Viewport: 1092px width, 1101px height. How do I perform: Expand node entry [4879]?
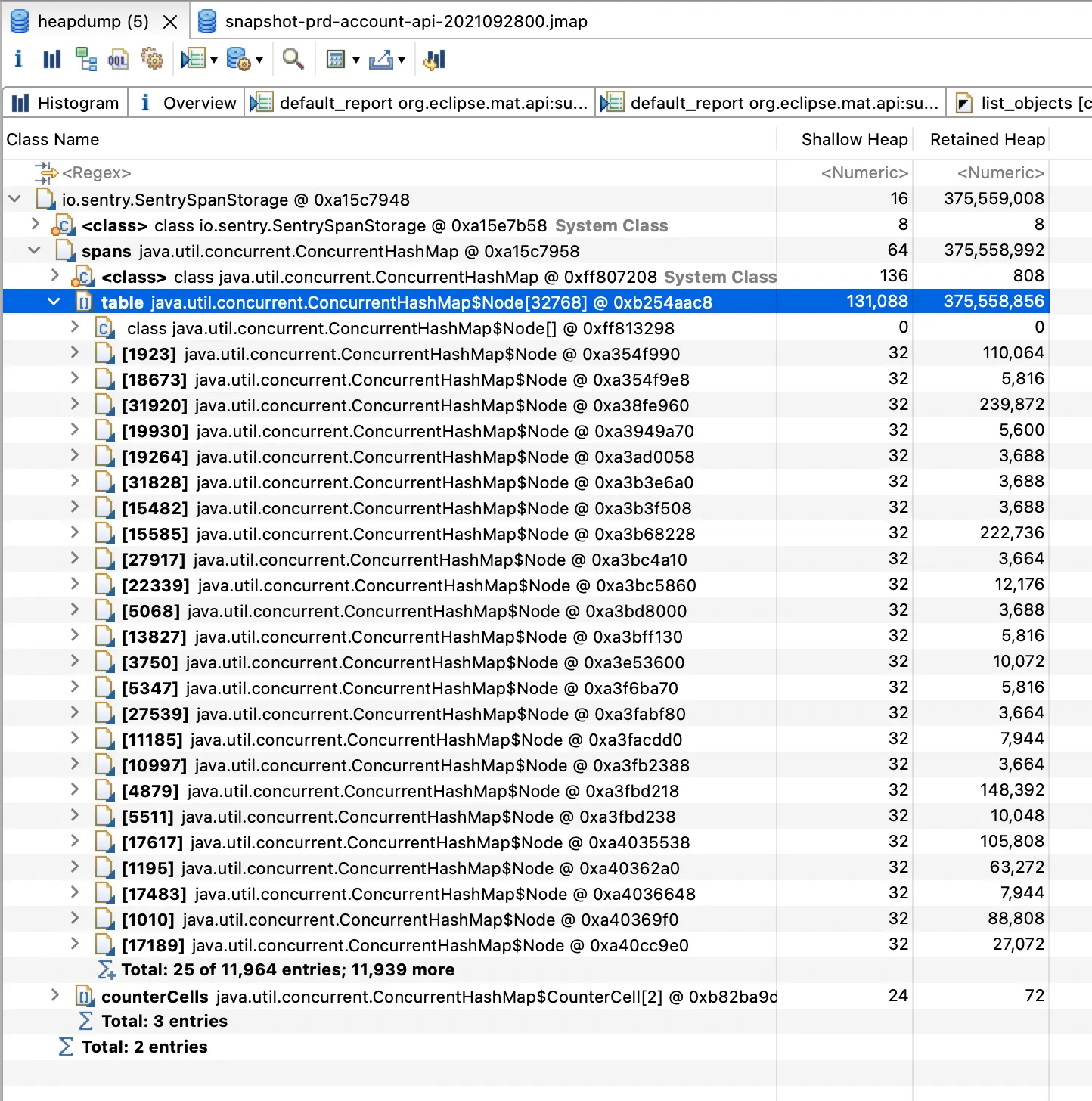click(x=74, y=789)
